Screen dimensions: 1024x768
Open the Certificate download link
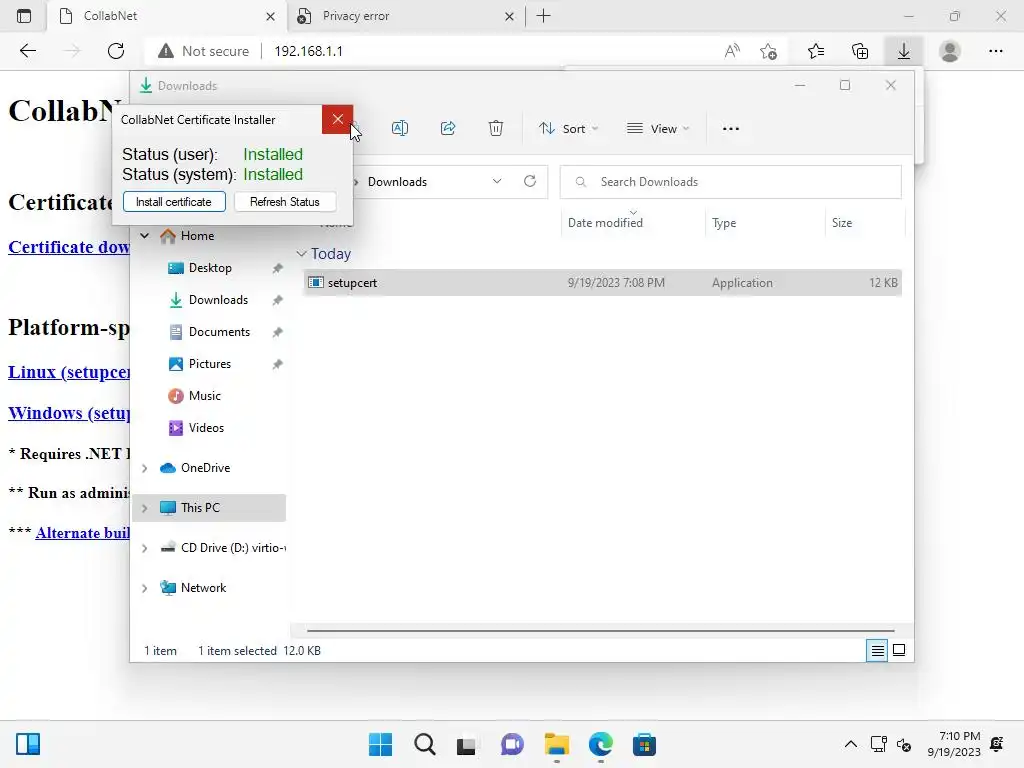click(69, 247)
